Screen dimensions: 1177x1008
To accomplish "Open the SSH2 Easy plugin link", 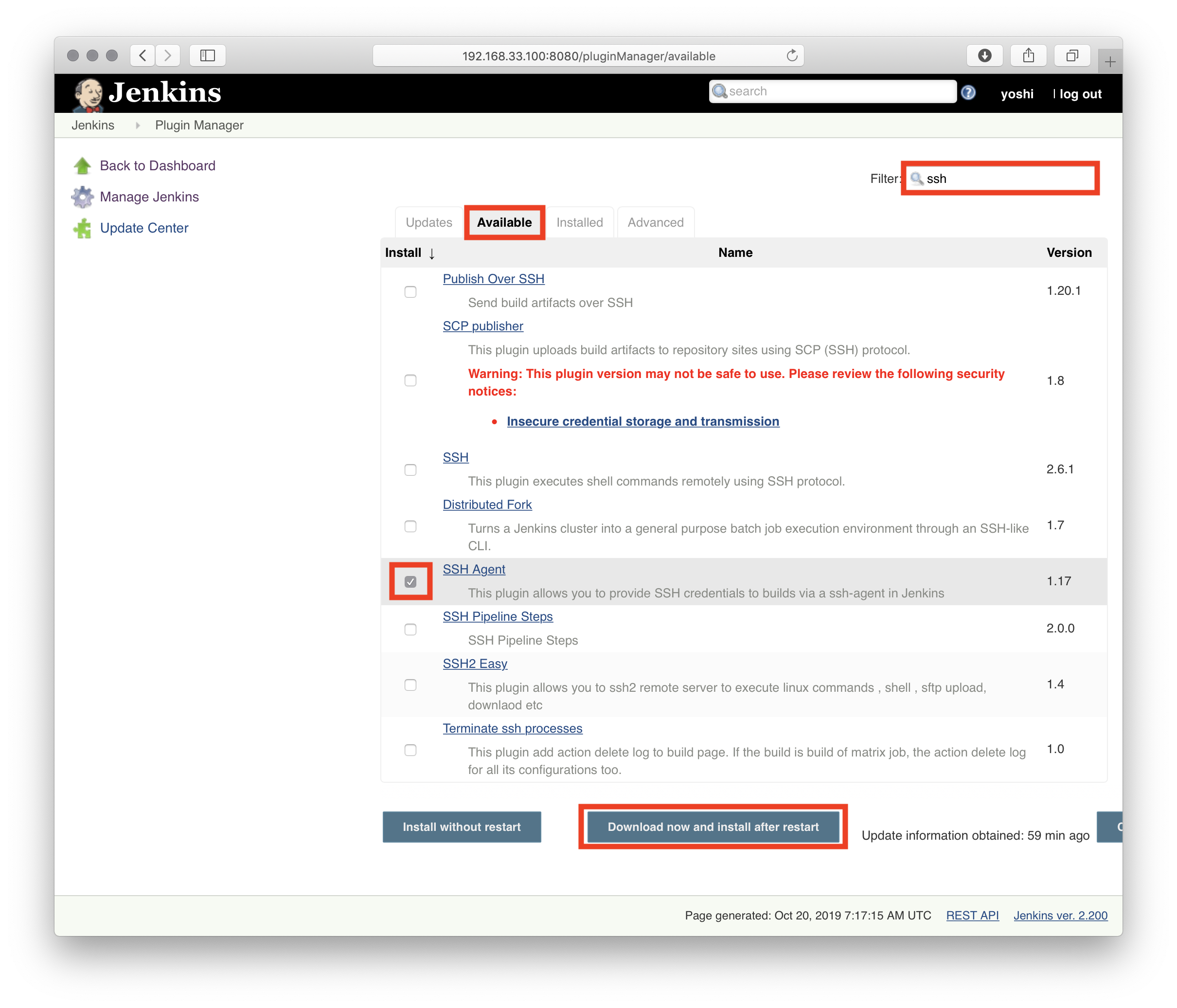I will pos(475,664).
